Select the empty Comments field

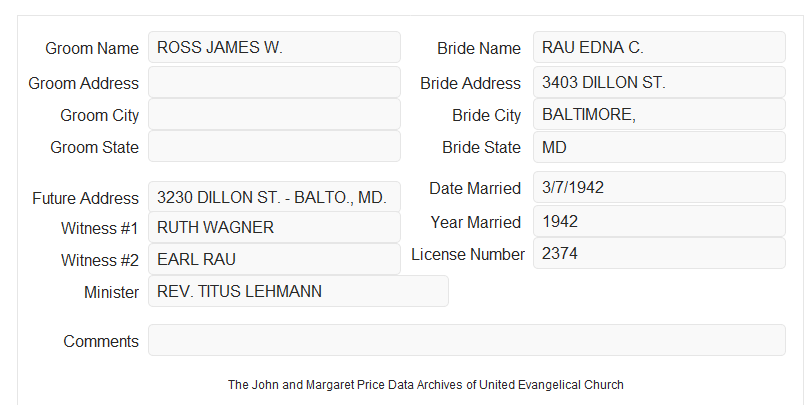coord(467,340)
